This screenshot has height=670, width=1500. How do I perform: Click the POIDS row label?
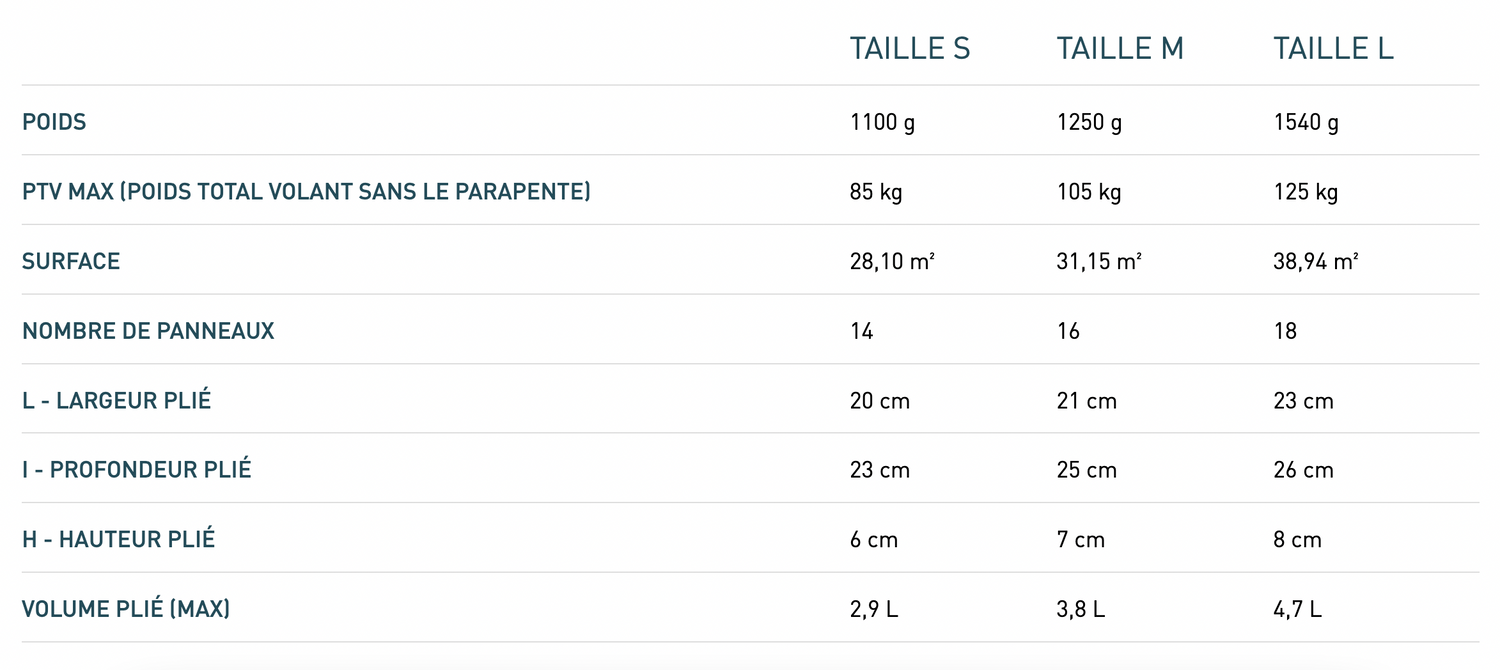[x=54, y=122]
